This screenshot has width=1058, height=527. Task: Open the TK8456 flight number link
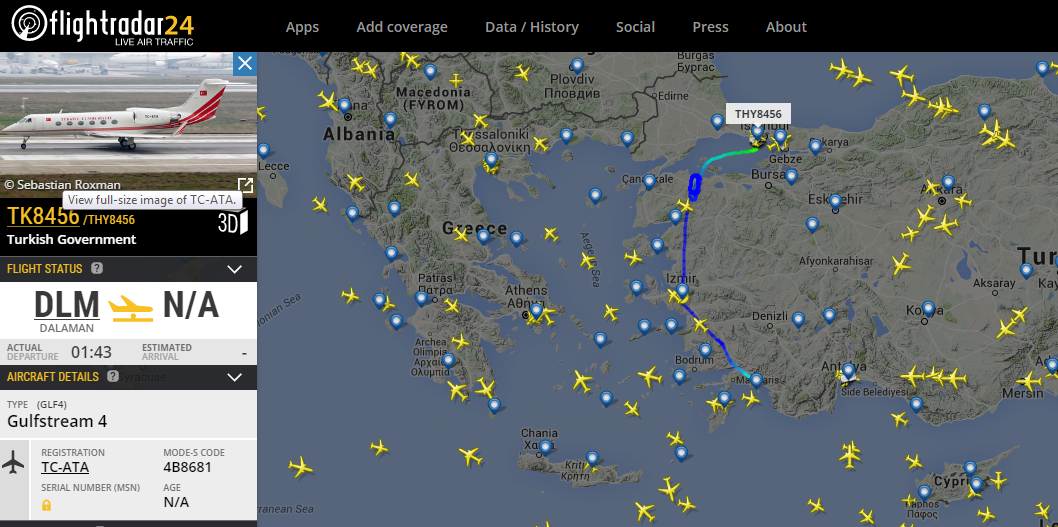(x=43, y=217)
